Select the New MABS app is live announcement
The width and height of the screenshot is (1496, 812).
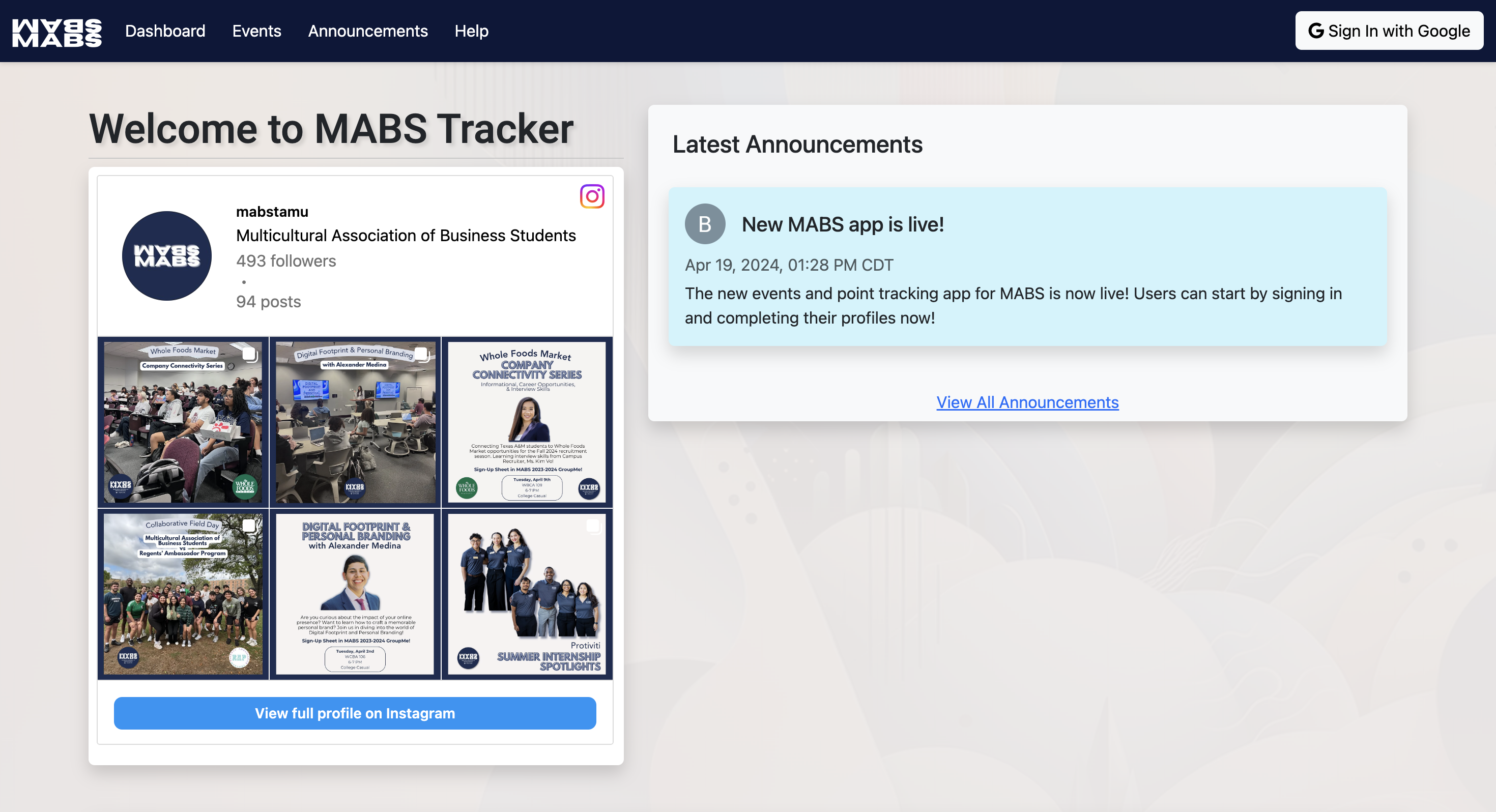[x=842, y=224]
